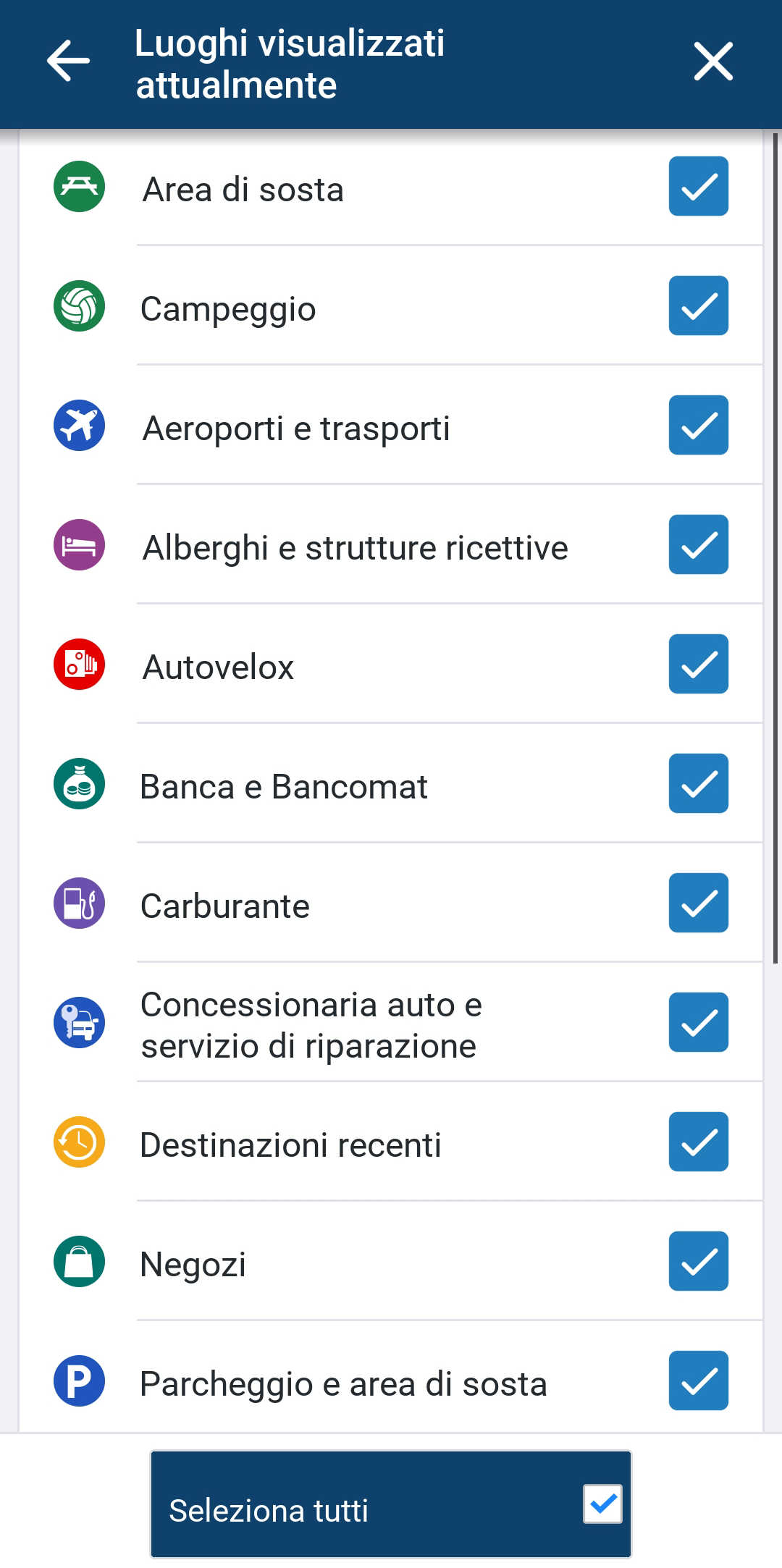The width and height of the screenshot is (782, 1568).
Task: Uncheck the Area di sosta checkbox
Action: tap(698, 187)
